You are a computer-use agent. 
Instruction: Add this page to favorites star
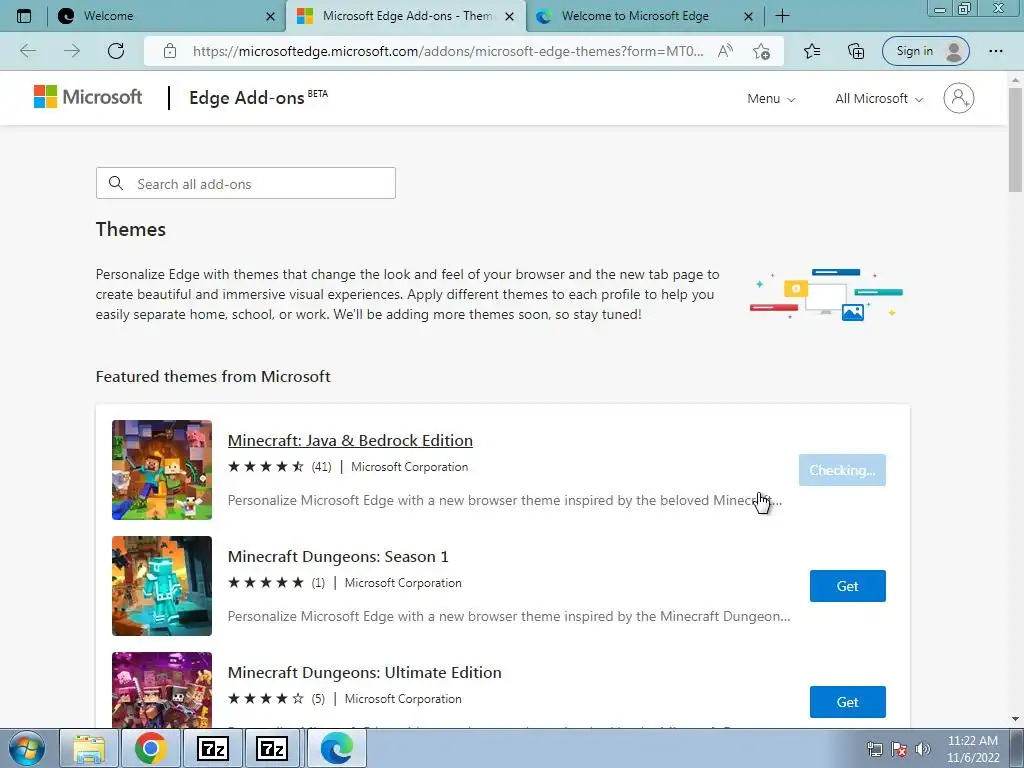[x=761, y=51]
